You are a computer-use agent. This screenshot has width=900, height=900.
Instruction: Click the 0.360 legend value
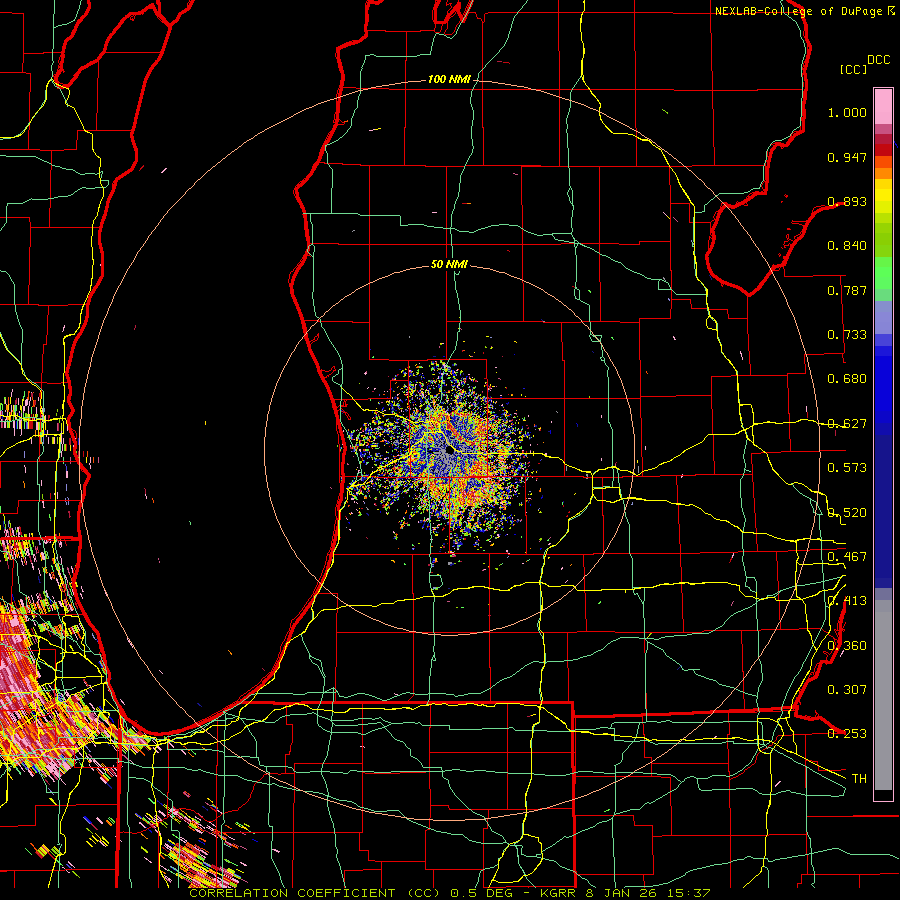[847, 646]
